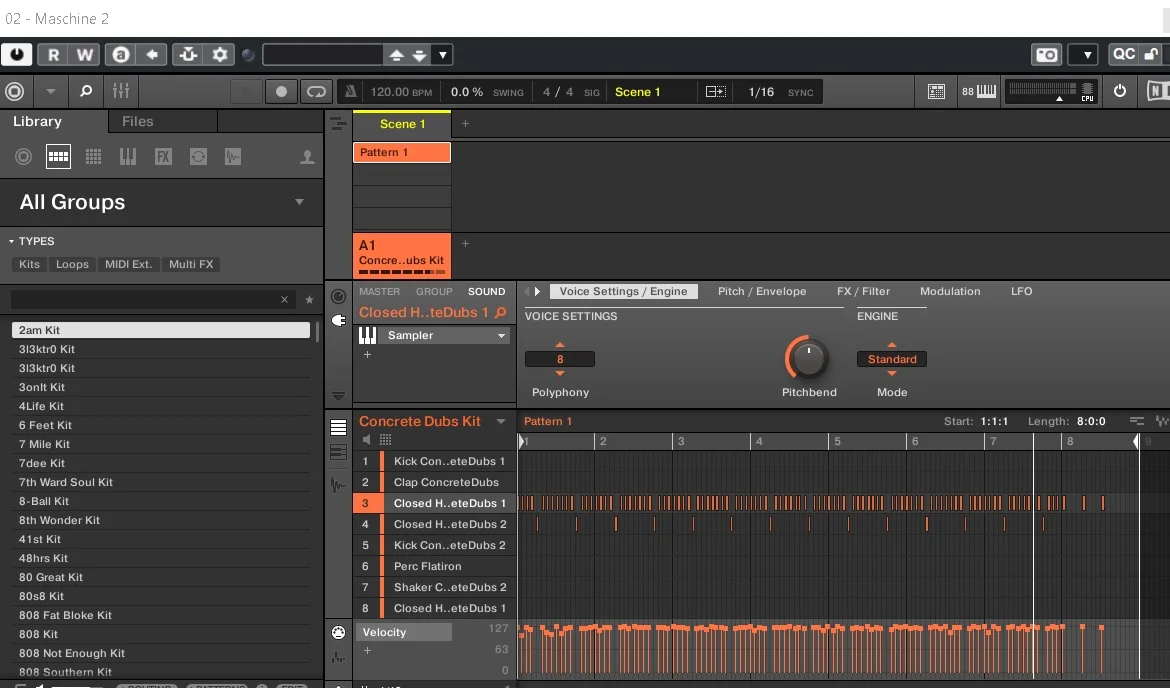1170x688 pixels.
Task: Open the host toolbar gear settings icon
Action: [x=219, y=54]
